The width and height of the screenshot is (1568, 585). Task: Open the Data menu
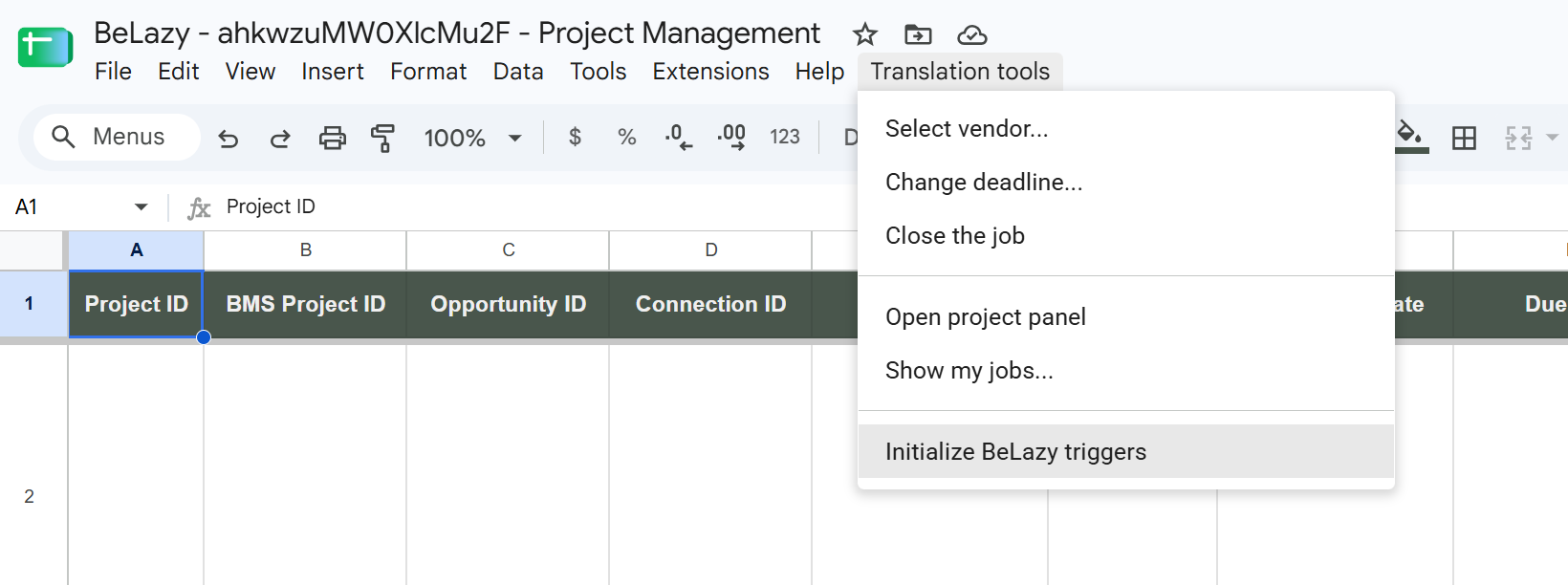[518, 72]
